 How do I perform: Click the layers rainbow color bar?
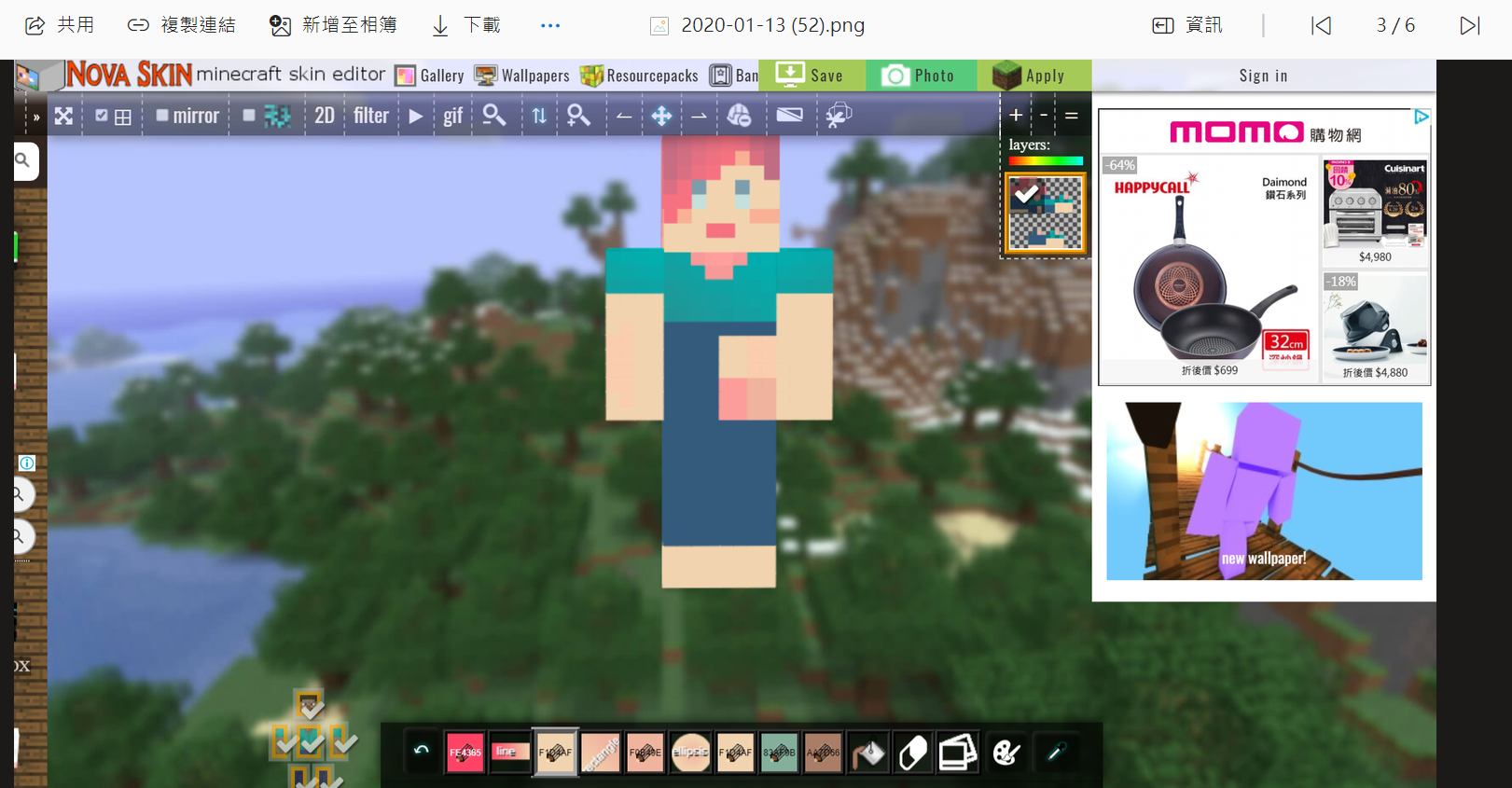tap(1046, 161)
